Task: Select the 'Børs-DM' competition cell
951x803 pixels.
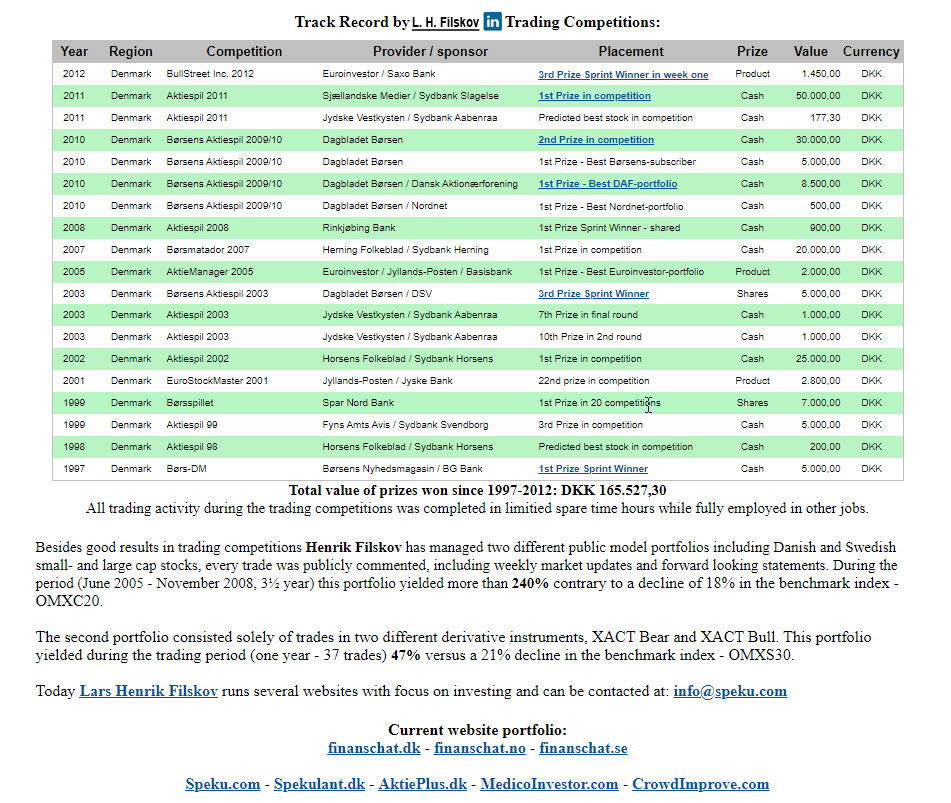Action: coord(186,468)
